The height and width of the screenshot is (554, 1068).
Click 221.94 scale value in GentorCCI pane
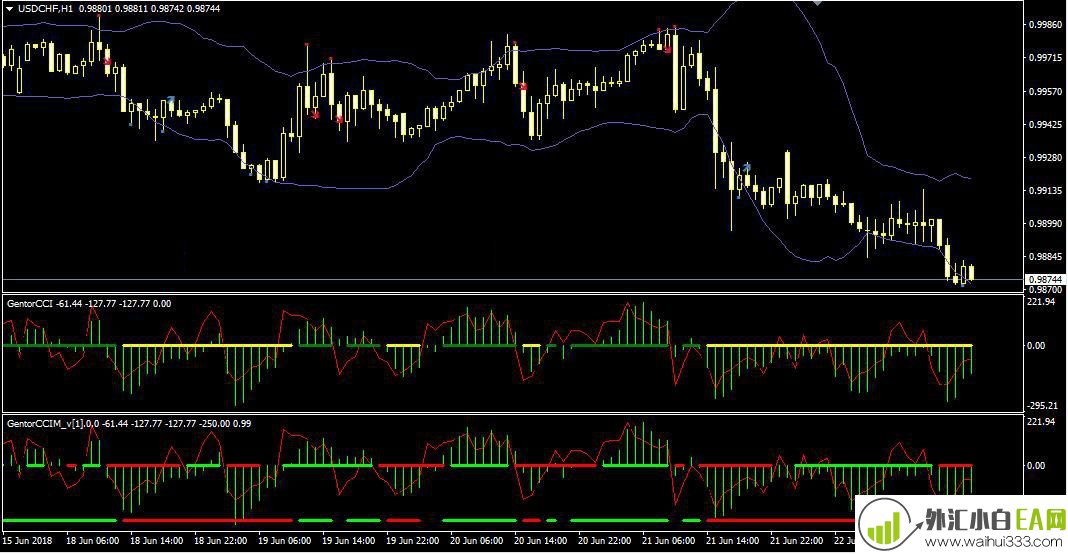click(1040, 302)
